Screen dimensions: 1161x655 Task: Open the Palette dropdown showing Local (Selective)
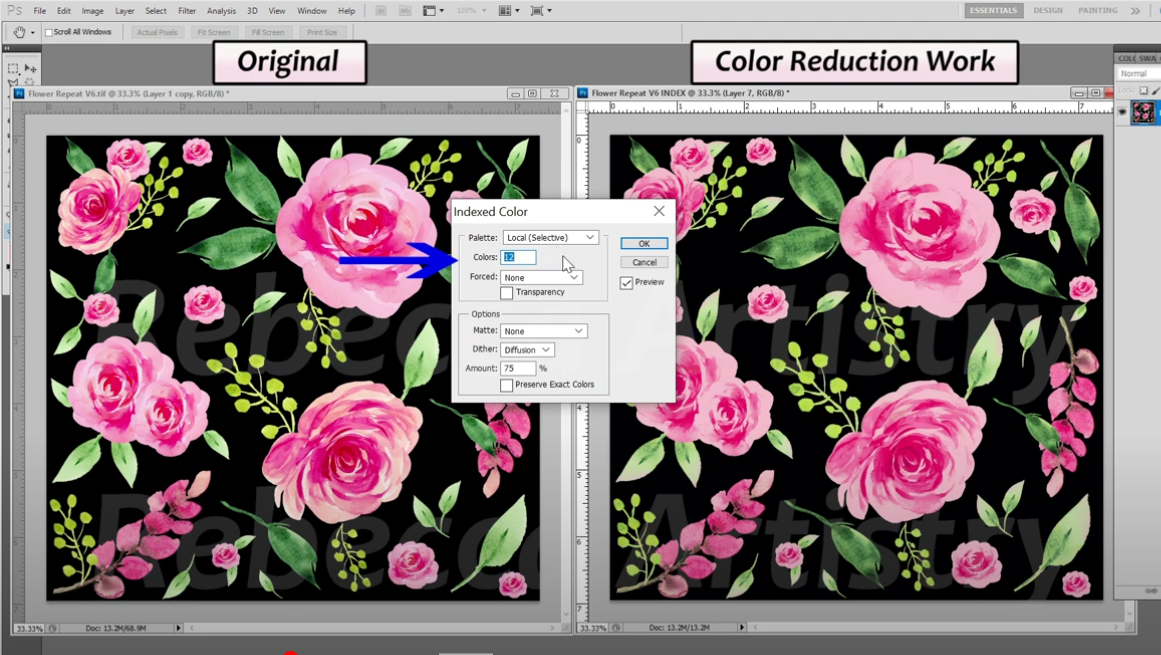coord(550,237)
